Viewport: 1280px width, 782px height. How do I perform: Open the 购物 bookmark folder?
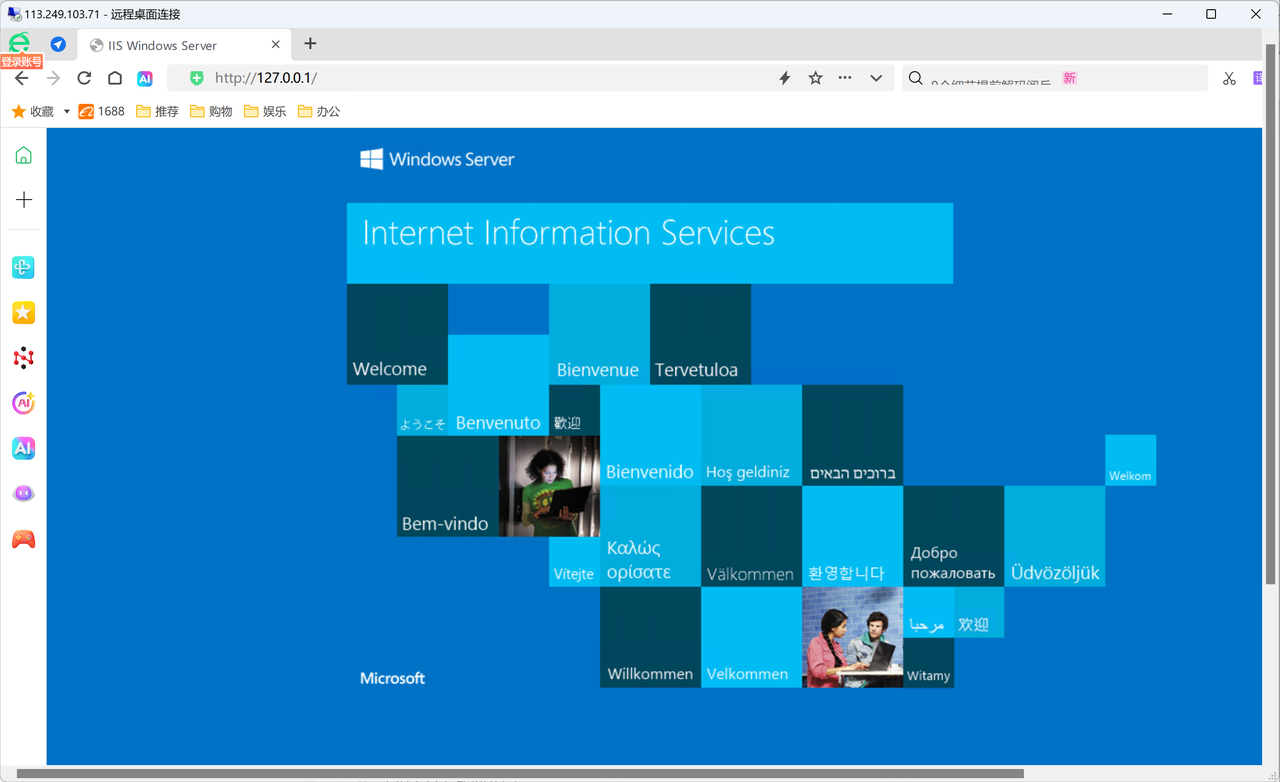pos(211,111)
